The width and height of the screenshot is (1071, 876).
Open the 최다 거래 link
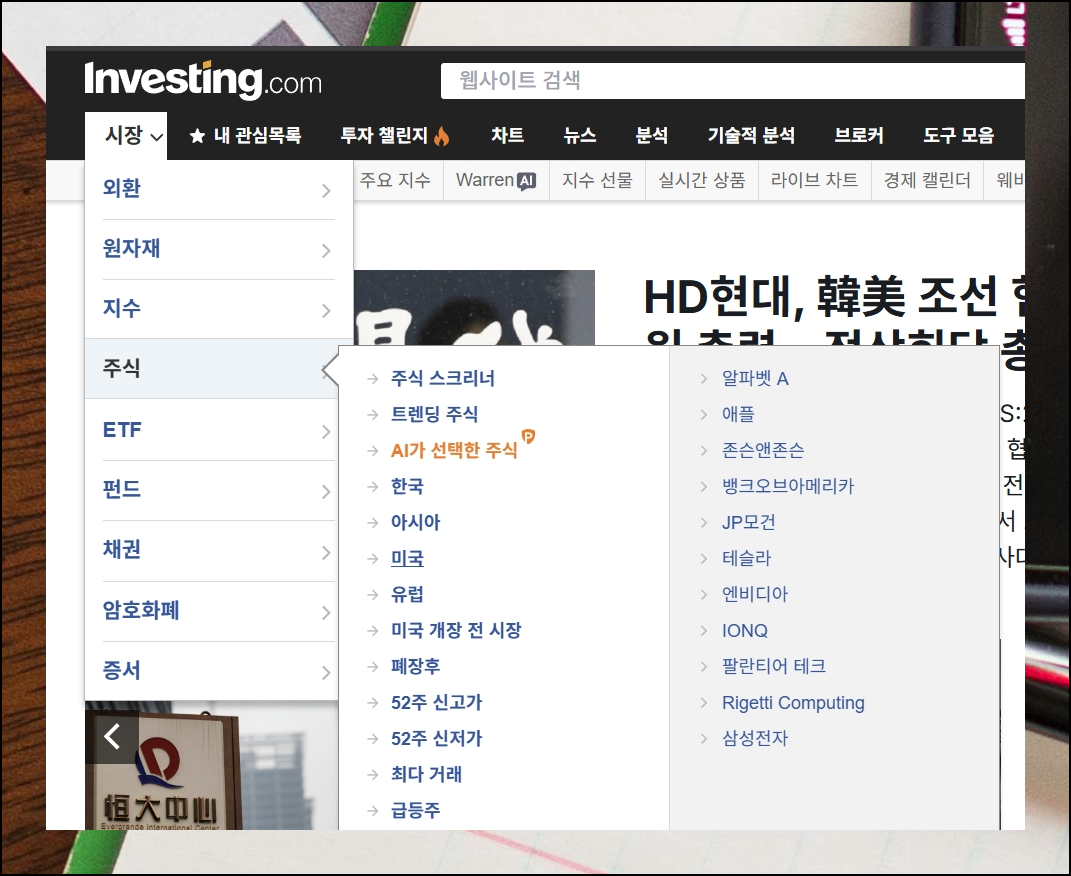[x=426, y=774]
